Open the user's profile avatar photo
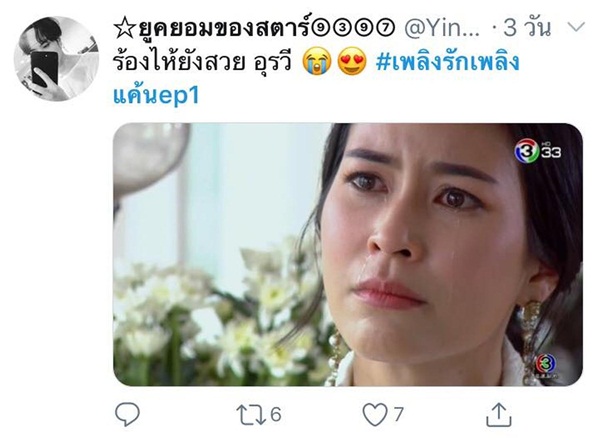Screen dimensions: 600x440 tap(56, 59)
